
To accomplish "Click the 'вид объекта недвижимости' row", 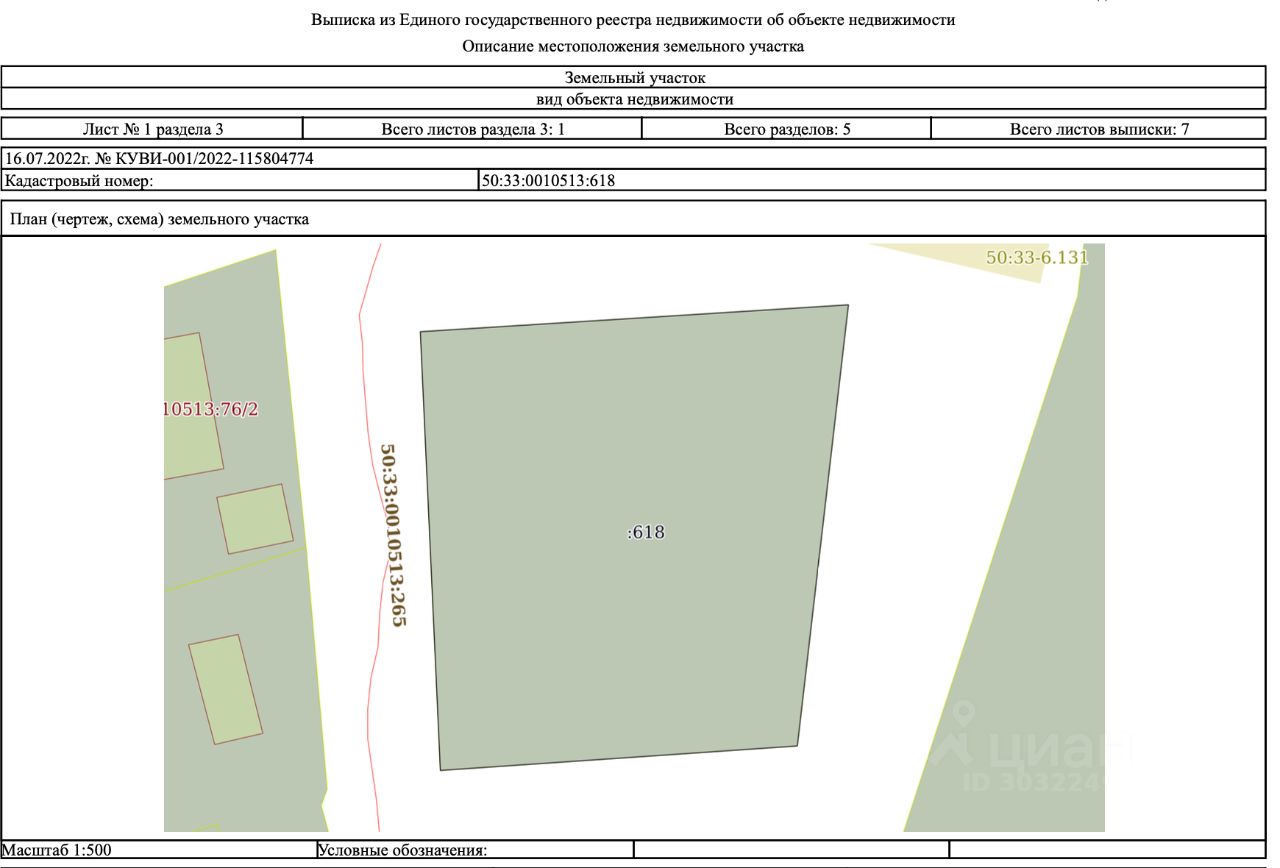I will point(634,99).
